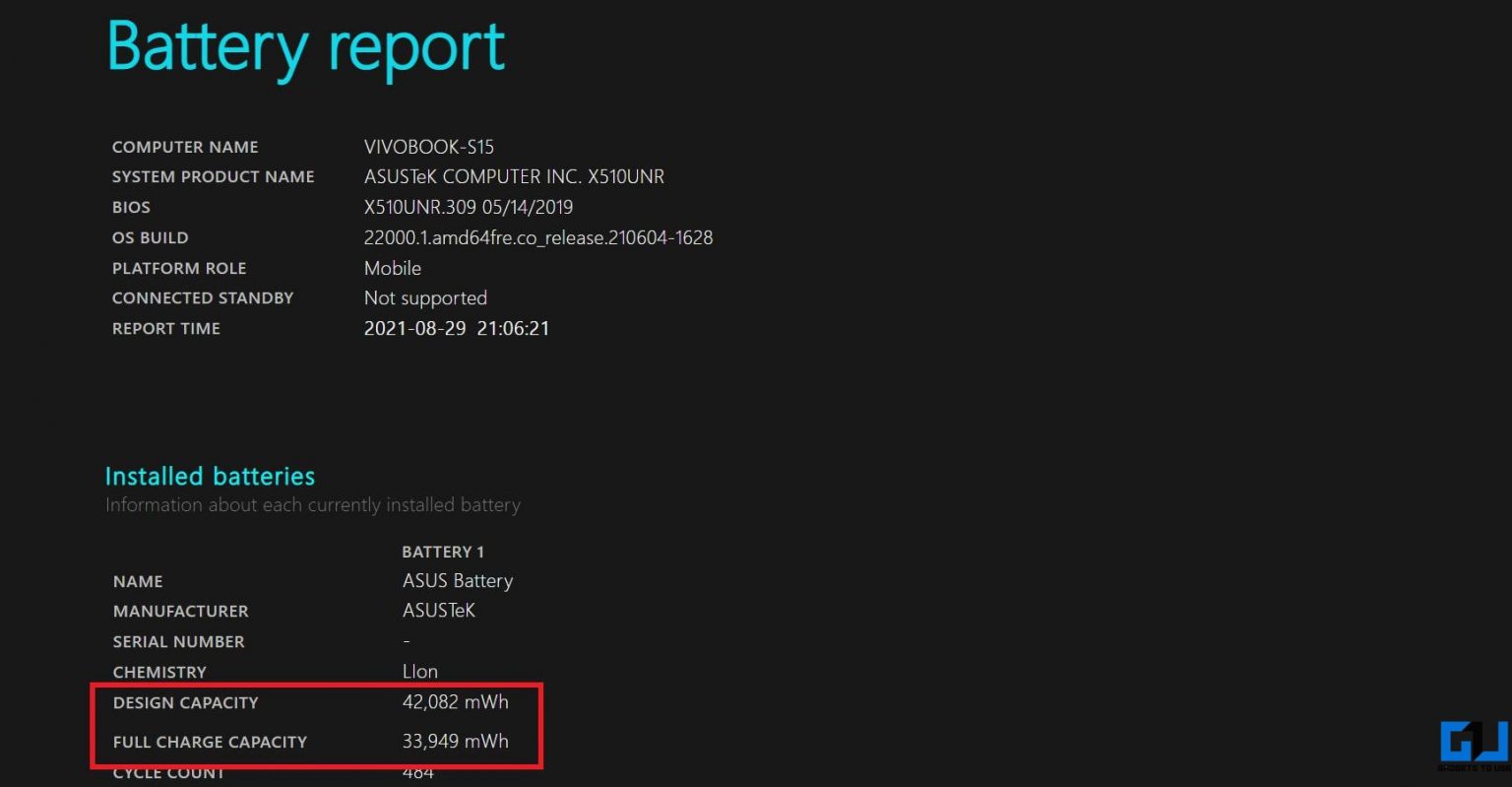Click the 42,082 mWh design capacity value
The width and height of the screenshot is (1512, 787).
click(x=454, y=701)
